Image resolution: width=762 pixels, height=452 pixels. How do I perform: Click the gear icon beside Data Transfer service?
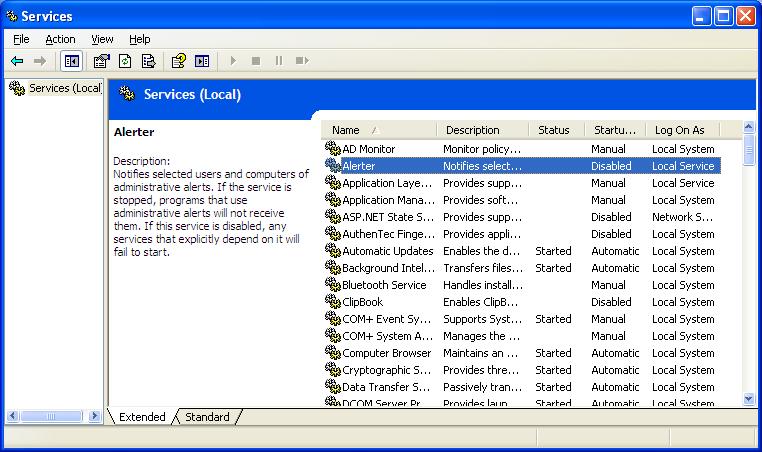pos(333,386)
